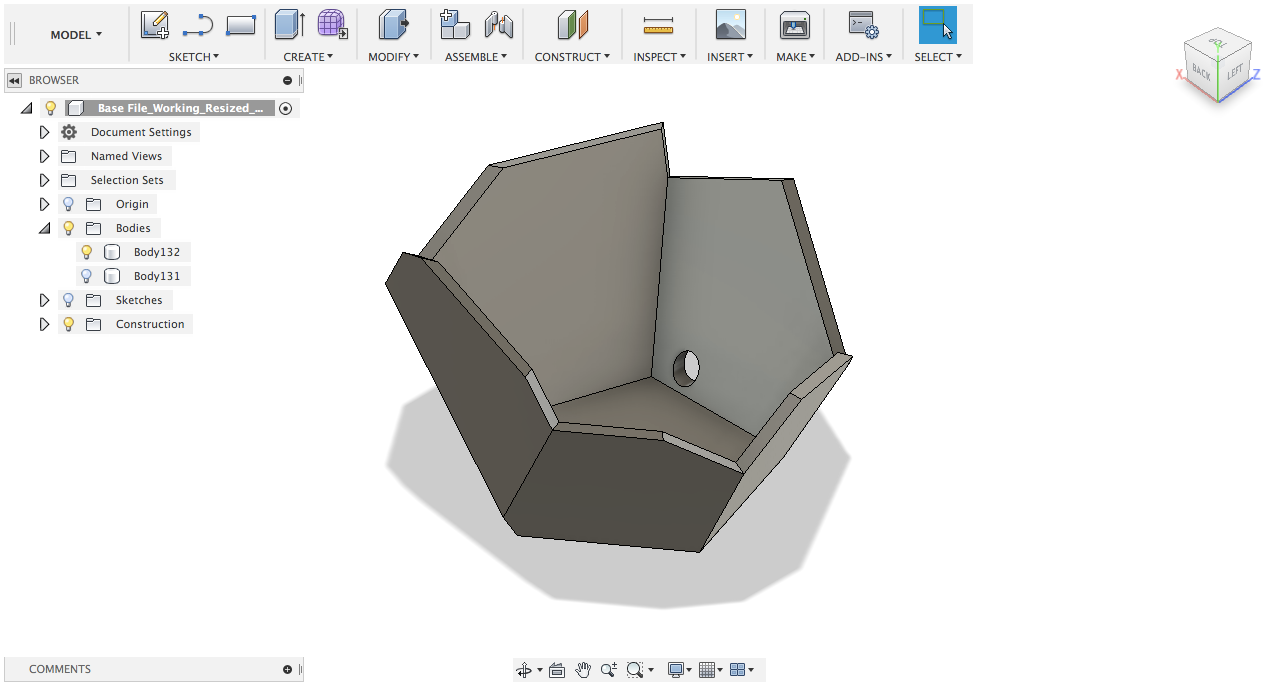Collapse the root component node

click(26, 108)
